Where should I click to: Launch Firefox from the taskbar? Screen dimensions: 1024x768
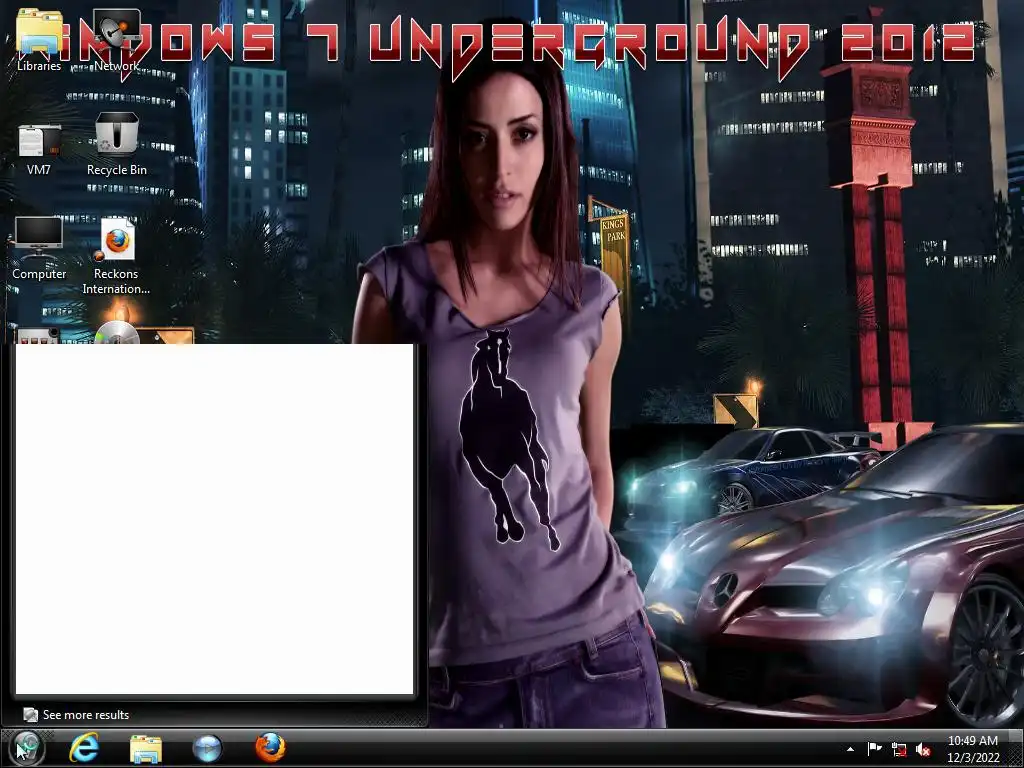point(270,748)
